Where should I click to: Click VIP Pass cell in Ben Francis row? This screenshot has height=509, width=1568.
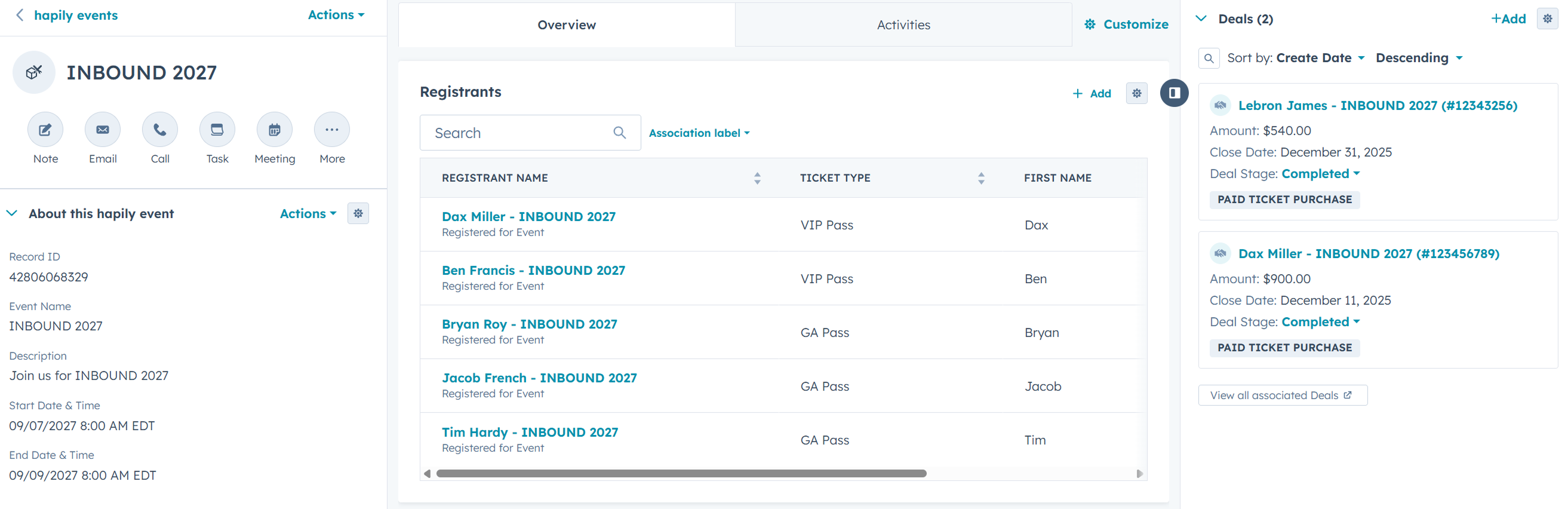tap(826, 279)
